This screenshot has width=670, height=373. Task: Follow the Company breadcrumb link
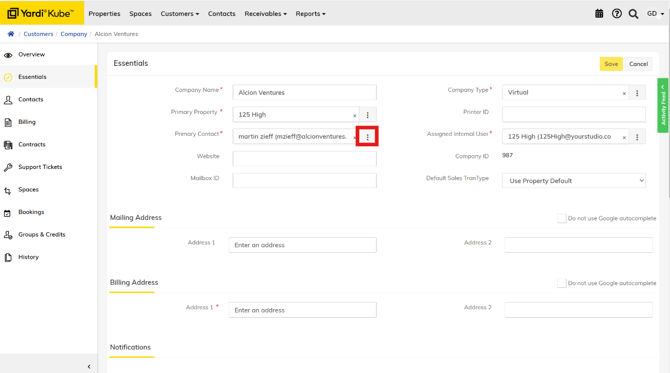click(73, 34)
